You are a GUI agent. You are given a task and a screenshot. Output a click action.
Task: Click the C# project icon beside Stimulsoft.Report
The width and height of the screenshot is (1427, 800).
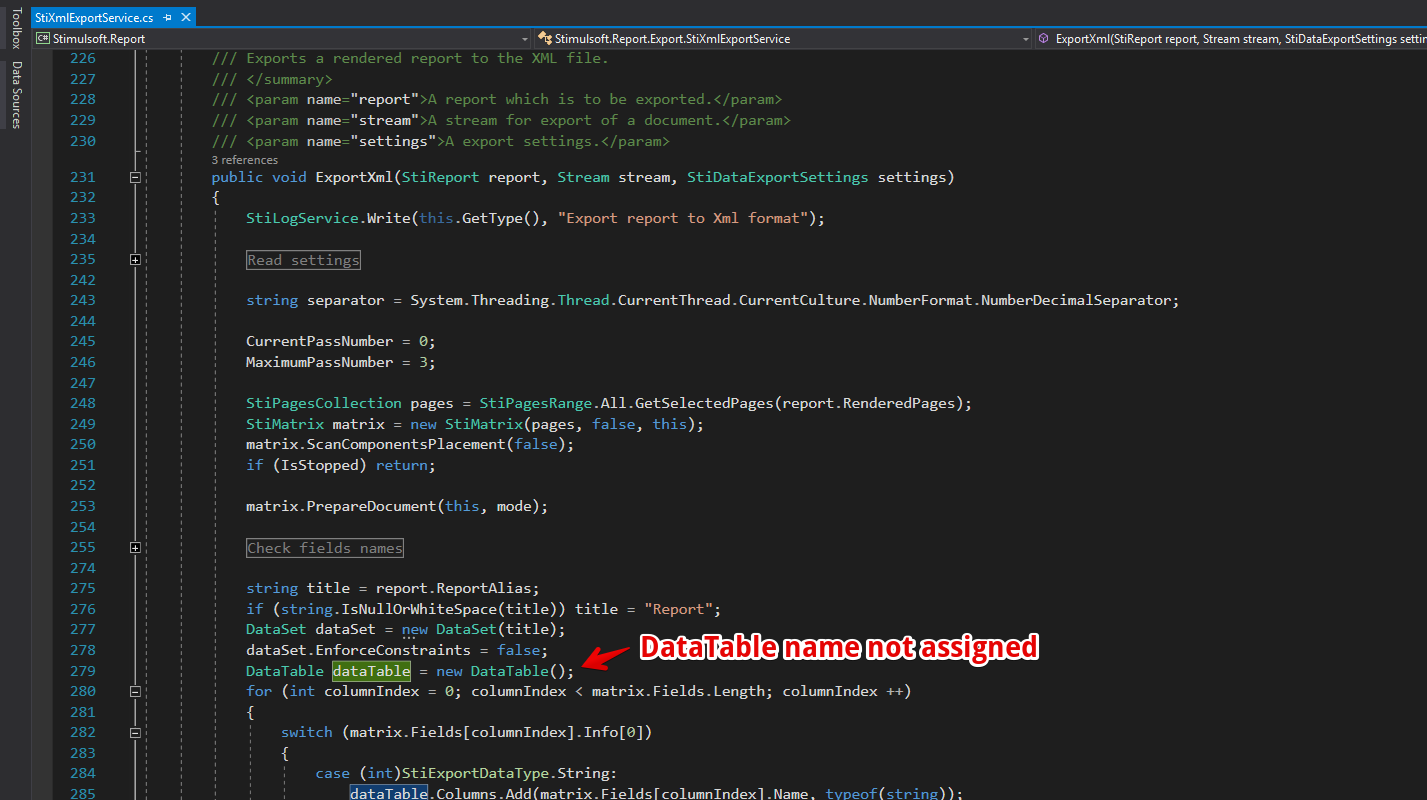point(43,39)
